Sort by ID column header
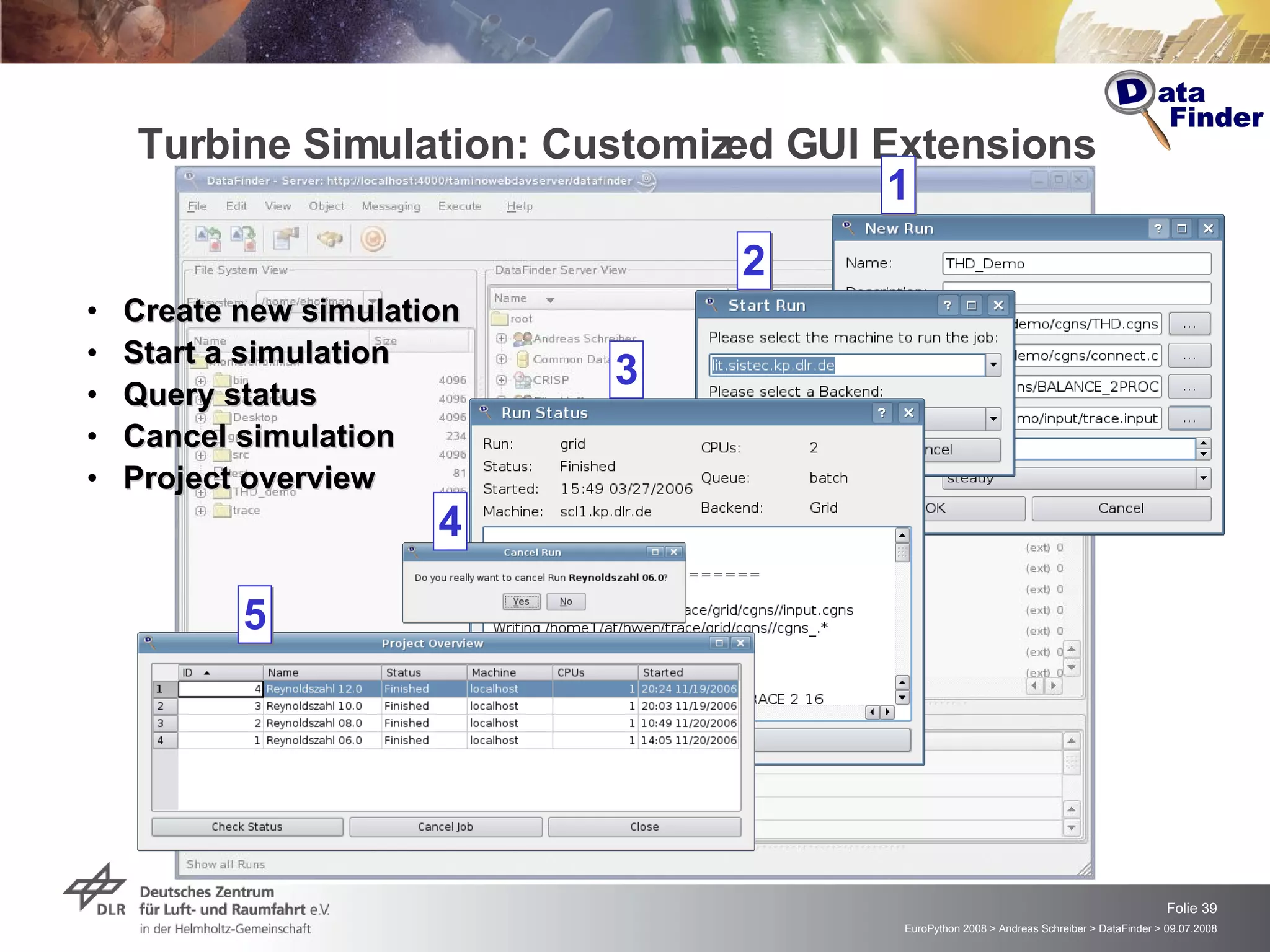Screen dimensions: 1270x952 click(221, 672)
